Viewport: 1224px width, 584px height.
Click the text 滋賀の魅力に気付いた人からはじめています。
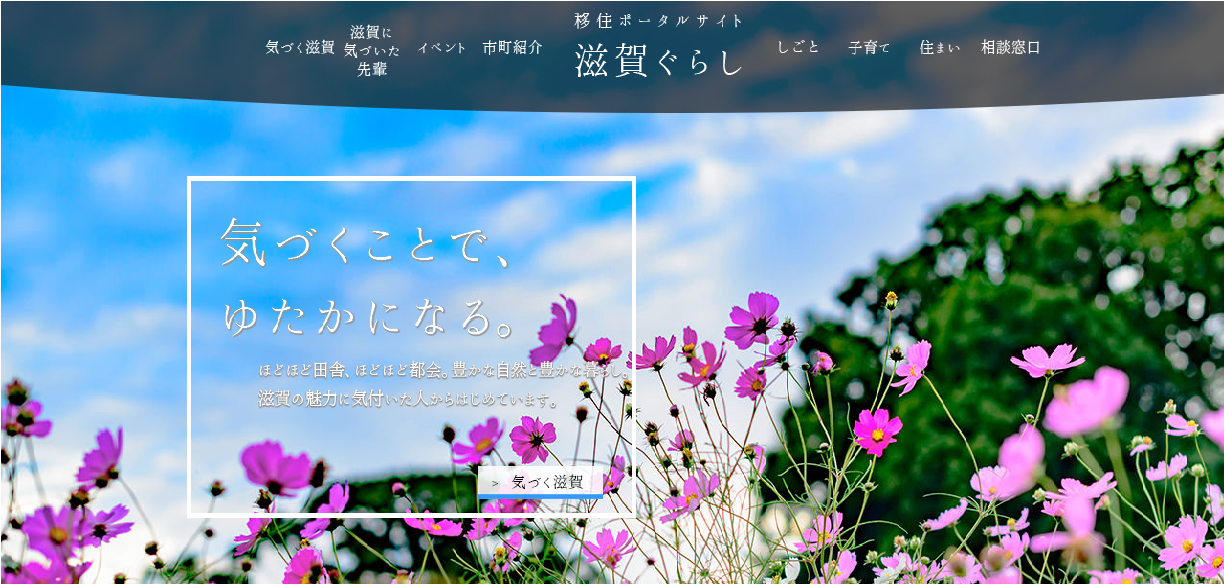tap(408, 399)
